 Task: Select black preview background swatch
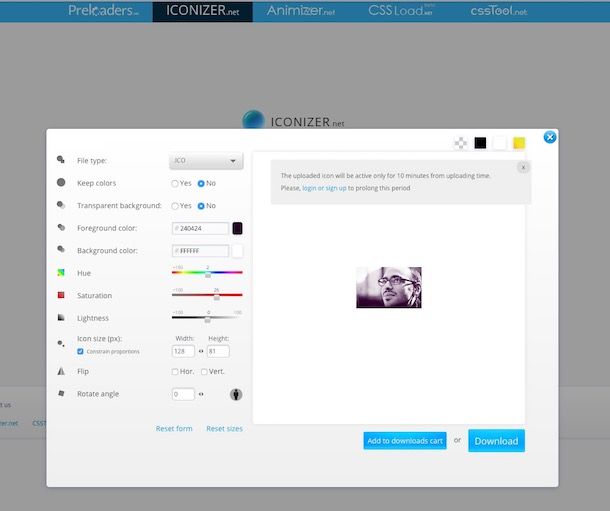click(x=480, y=143)
